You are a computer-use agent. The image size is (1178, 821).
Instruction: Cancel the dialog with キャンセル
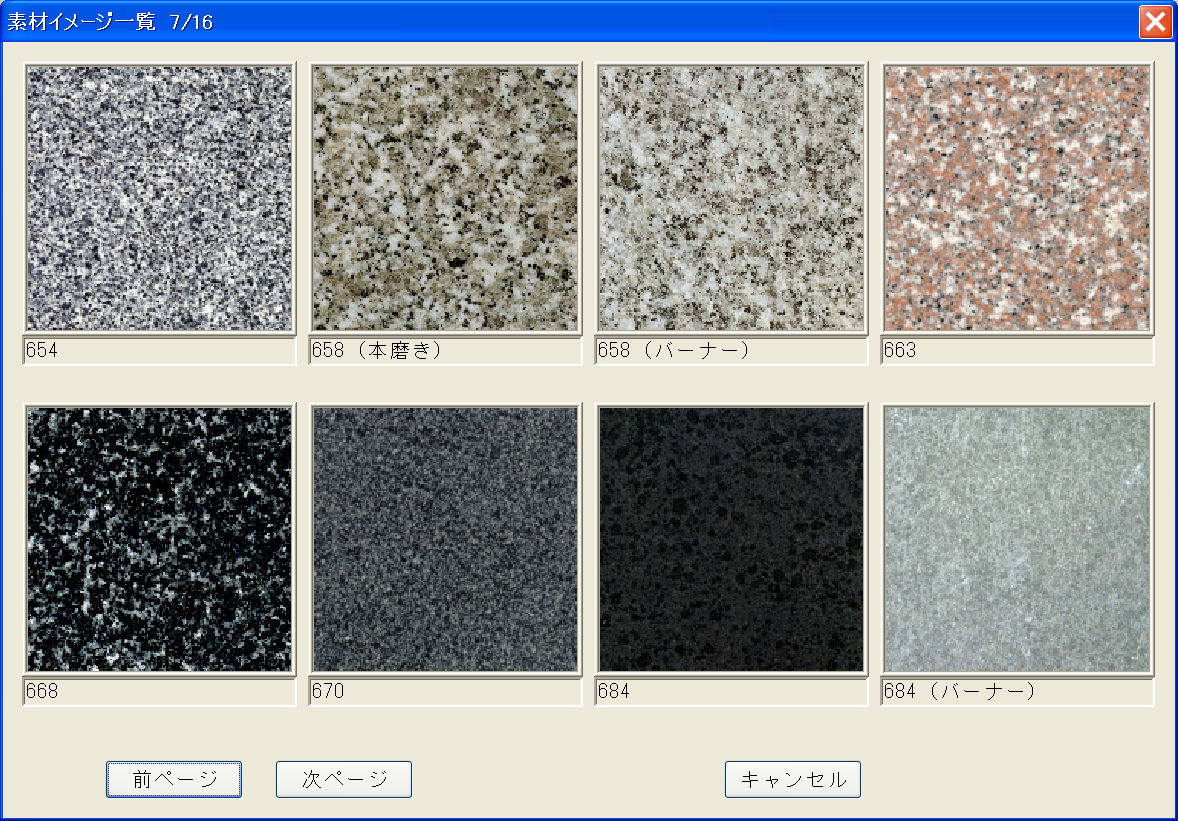click(x=793, y=780)
